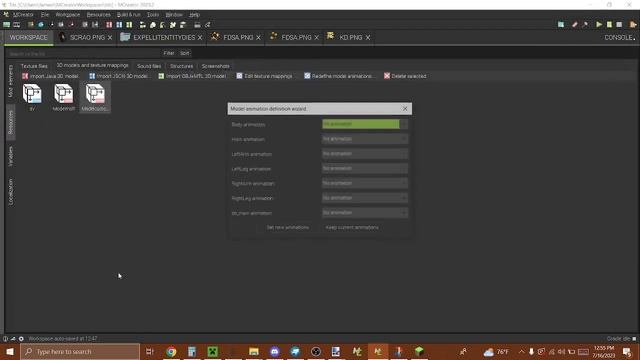Click the first toolbar icon under MCreator menu

coord(7,25)
